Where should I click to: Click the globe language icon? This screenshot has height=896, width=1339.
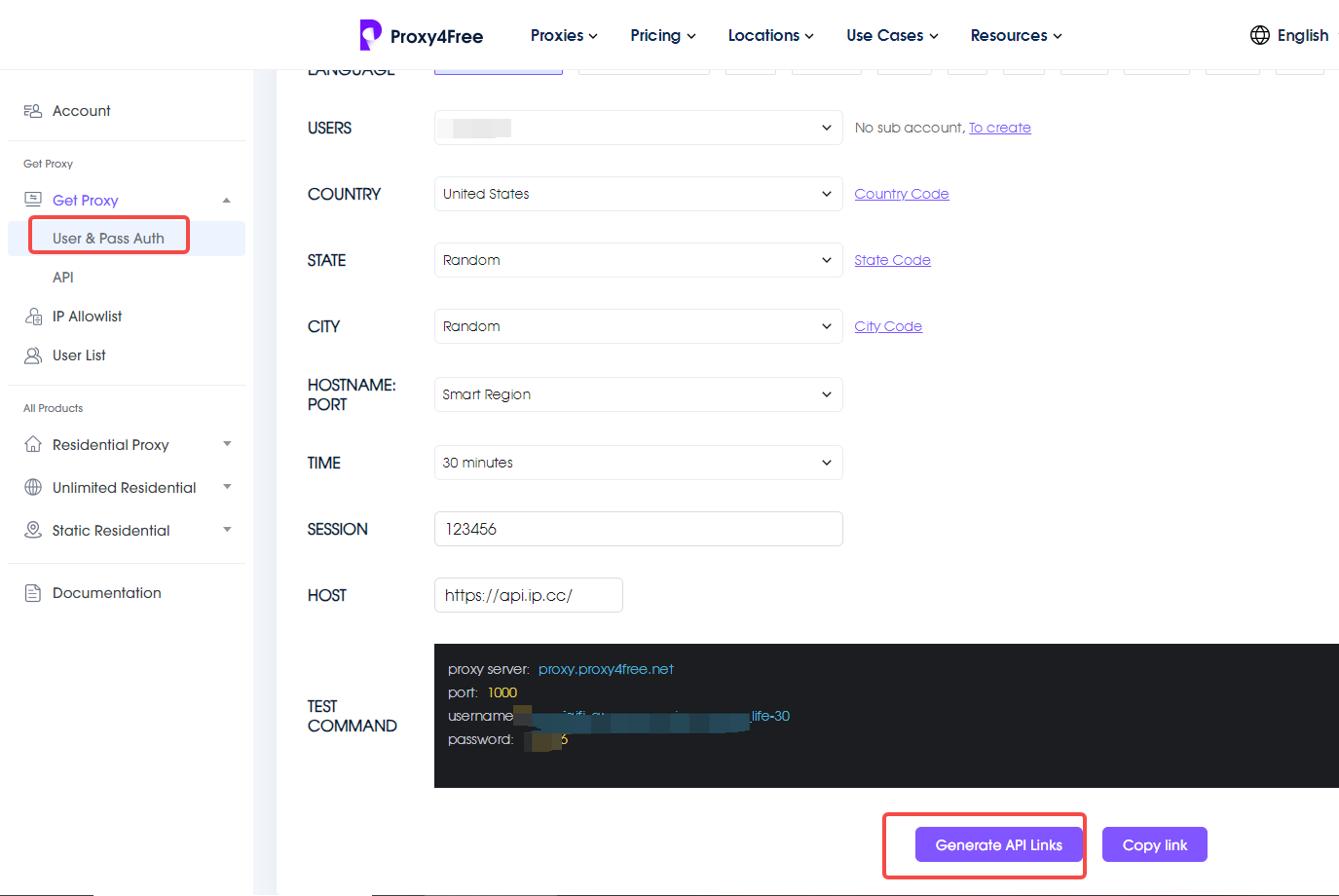1260,35
